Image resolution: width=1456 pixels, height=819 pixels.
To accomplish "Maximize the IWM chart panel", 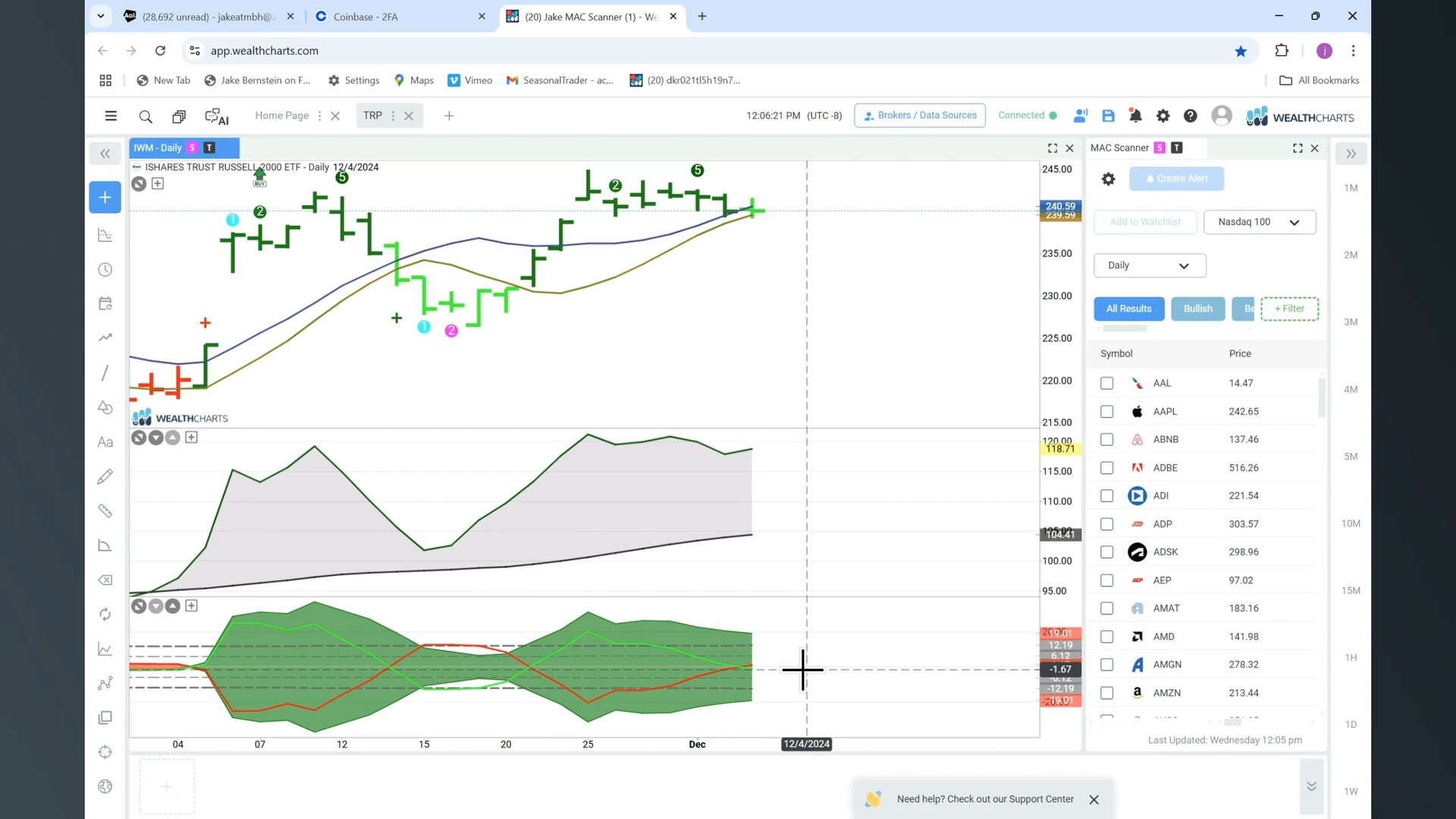I will point(1053,148).
